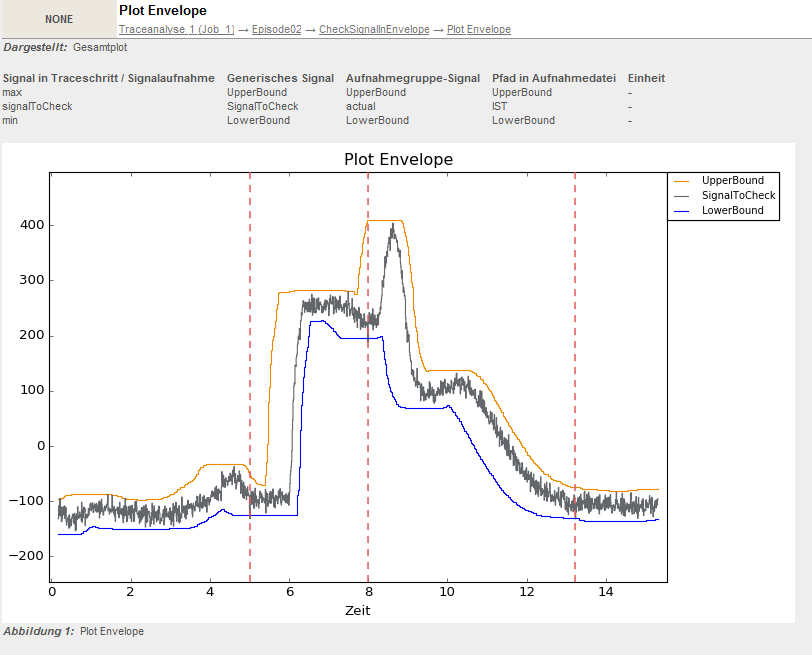Click the 'Signal in Traceschritt / Signalaufnahme' column header

click(x=109, y=78)
